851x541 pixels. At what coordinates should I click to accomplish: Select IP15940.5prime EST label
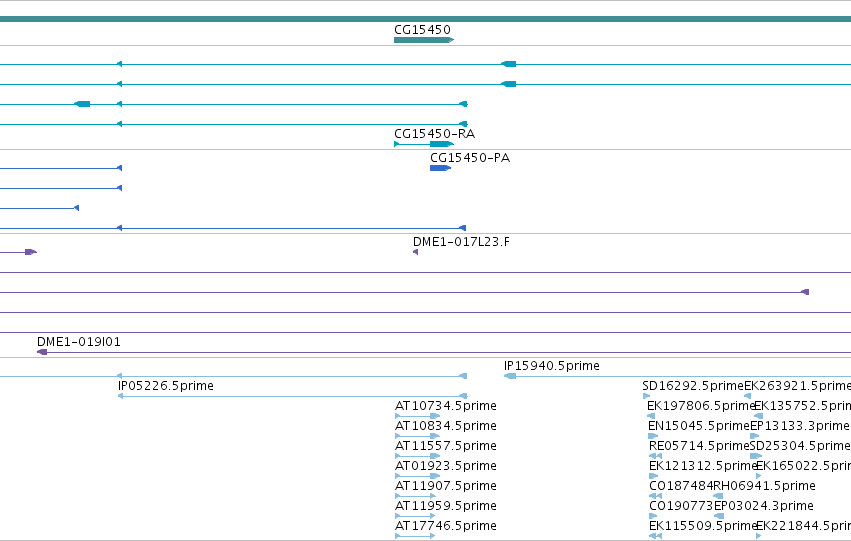[551, 366]
